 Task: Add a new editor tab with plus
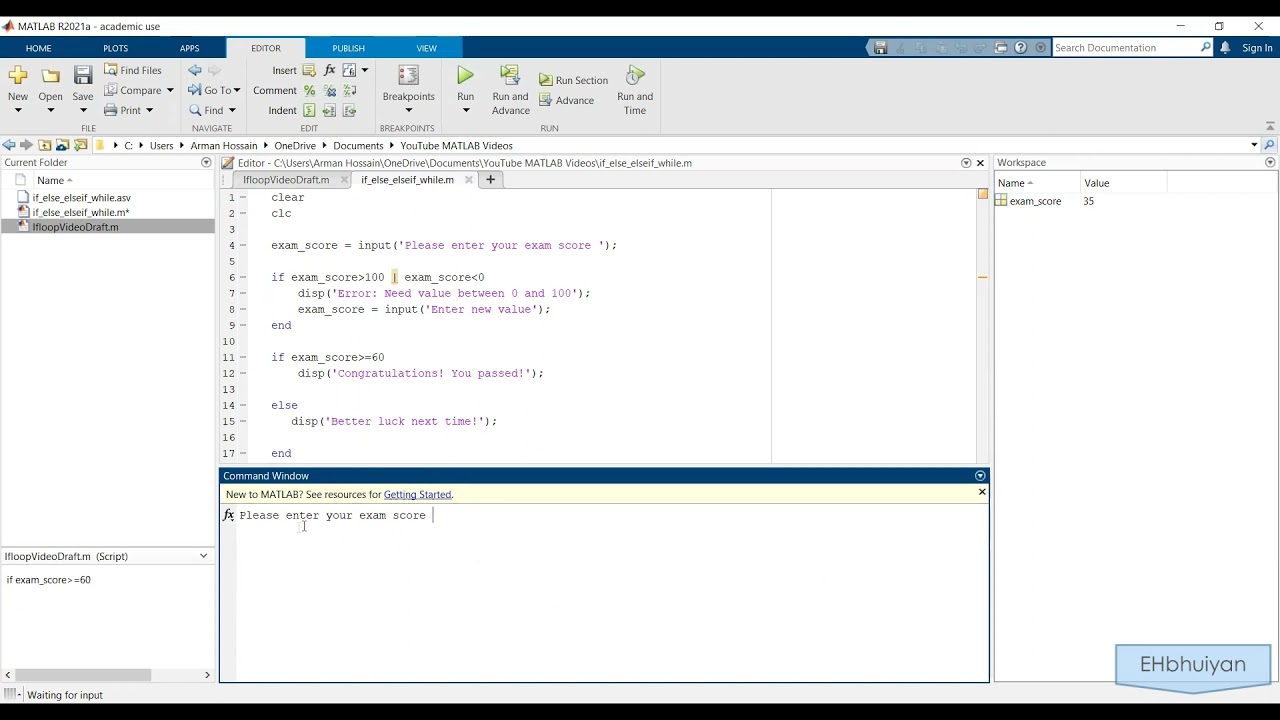point(490,180)
